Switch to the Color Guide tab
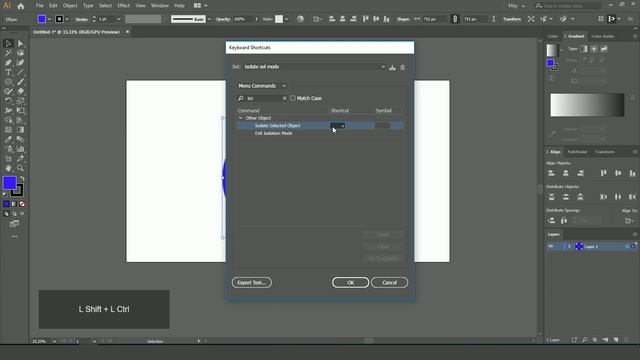This screenshot has width=640, height=360. click(602, 36)
